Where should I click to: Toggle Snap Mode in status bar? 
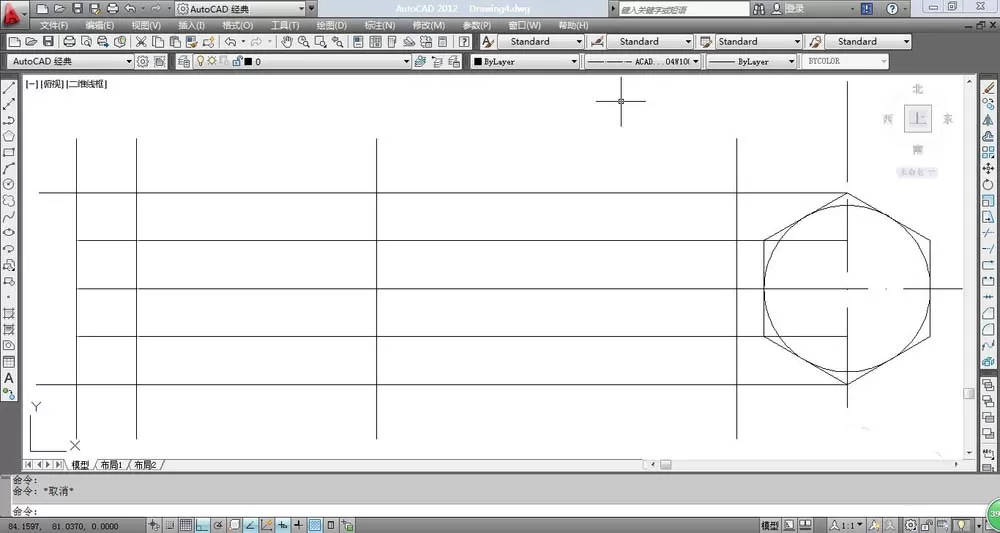coord(170,525)
